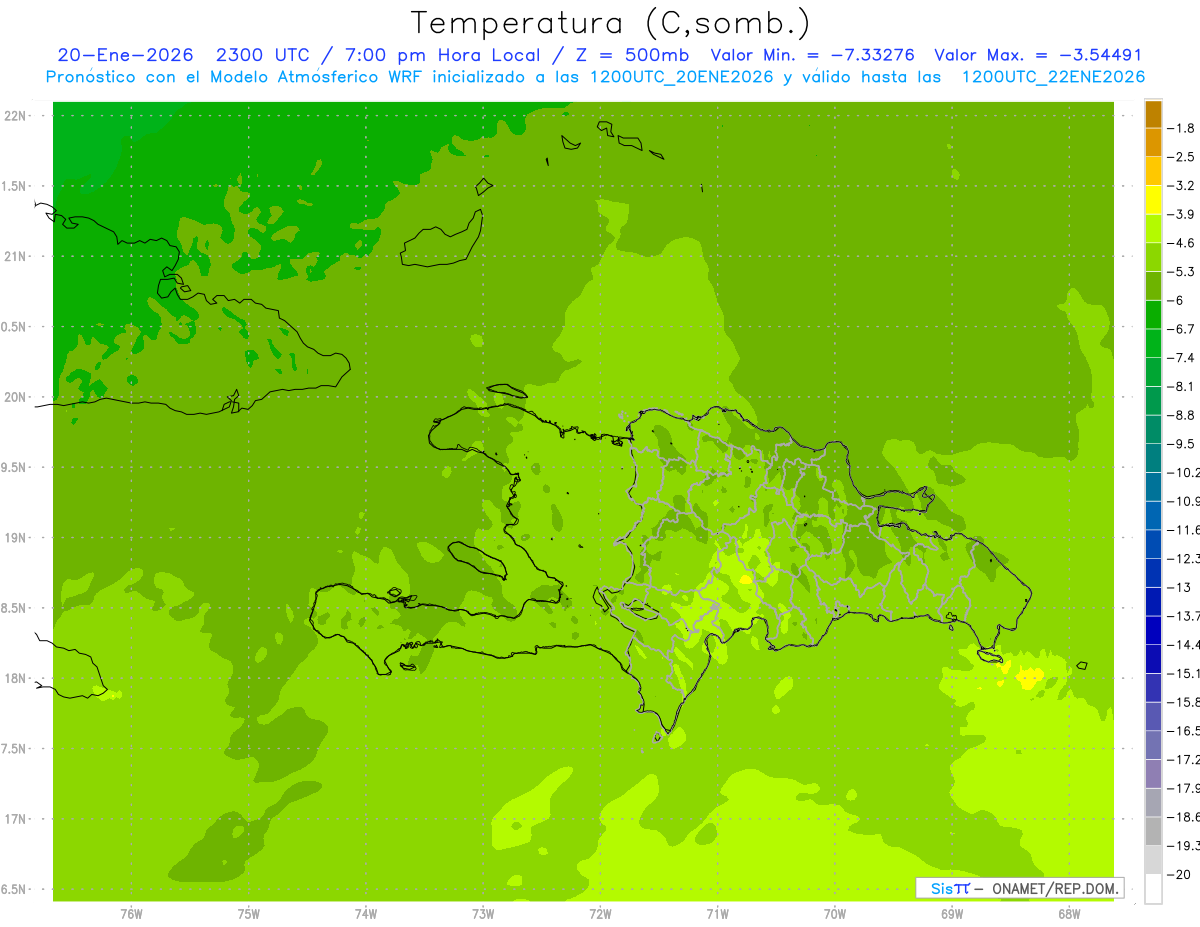The width and height of the screenshot is (1200, 927).
Task: Click the "73W" longitude label
Action: pyautogui.click(x=483, y=914)
